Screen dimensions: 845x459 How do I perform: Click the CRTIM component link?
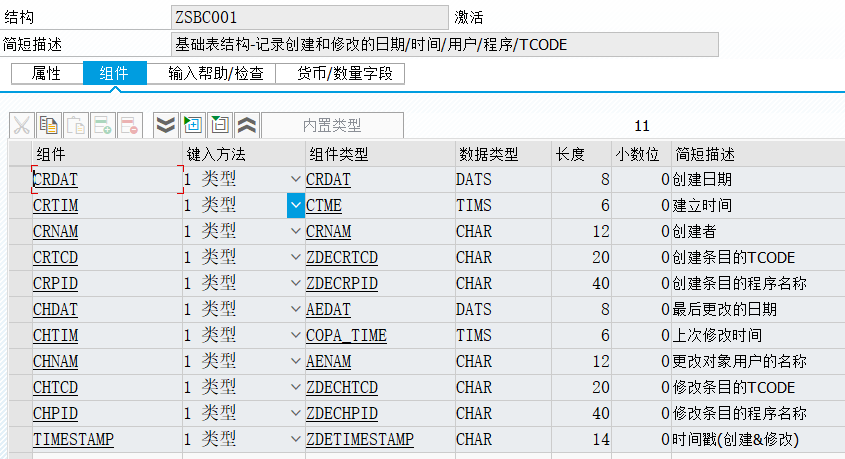pyautogui.click(x=56, y=205)
